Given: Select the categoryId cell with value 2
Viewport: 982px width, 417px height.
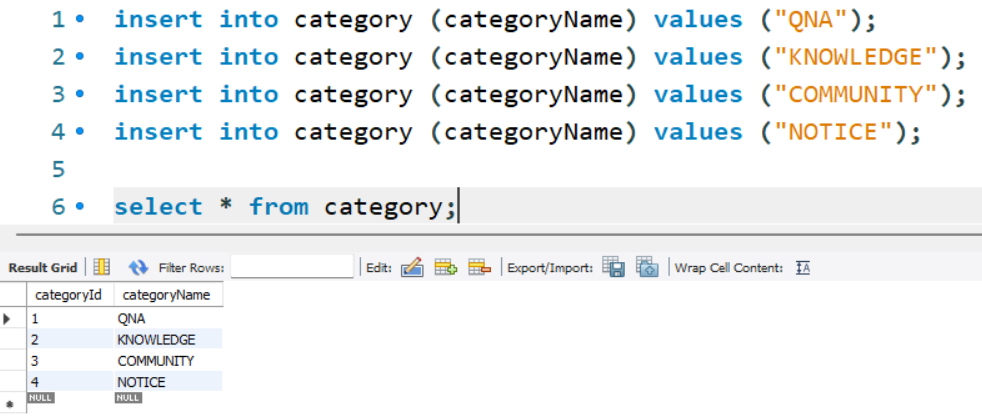Looking at the screenshot, I should click(x=70, y=339).
